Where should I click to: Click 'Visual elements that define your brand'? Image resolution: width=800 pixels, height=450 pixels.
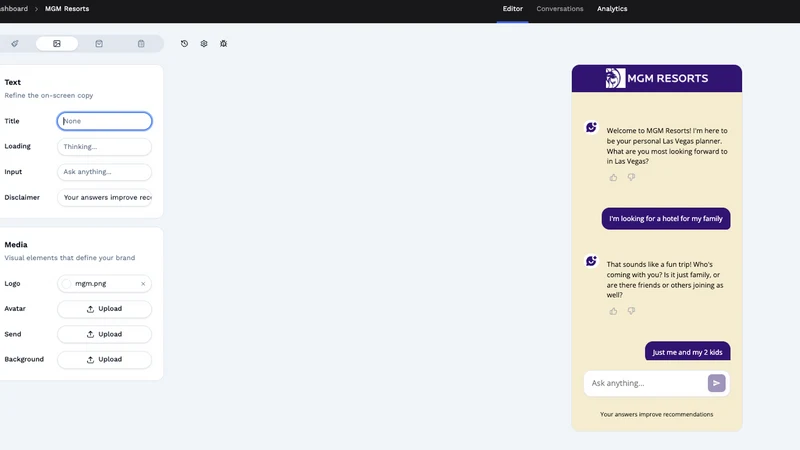(x=70, y=258)
